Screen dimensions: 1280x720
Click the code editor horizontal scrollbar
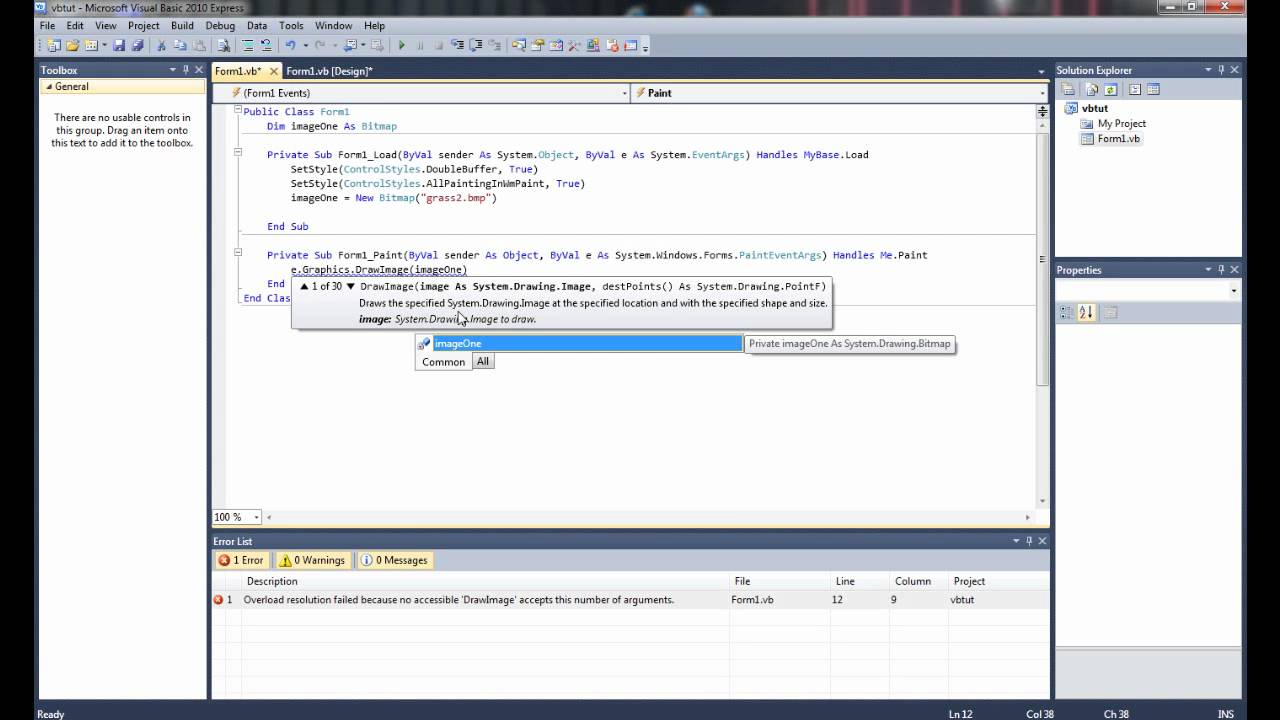[x=648, y=517]
